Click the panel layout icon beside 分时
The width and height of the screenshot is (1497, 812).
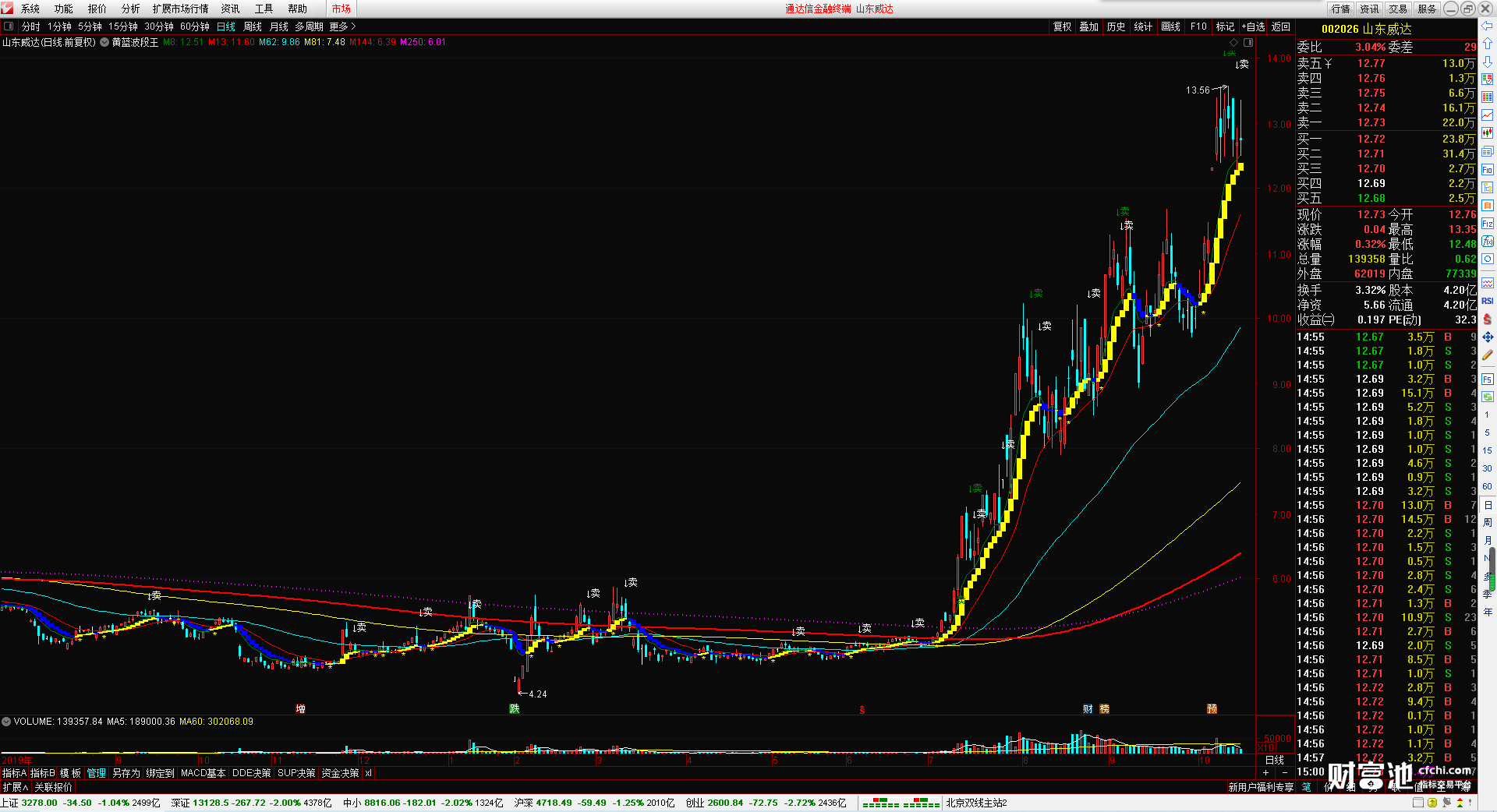point(9,26)
